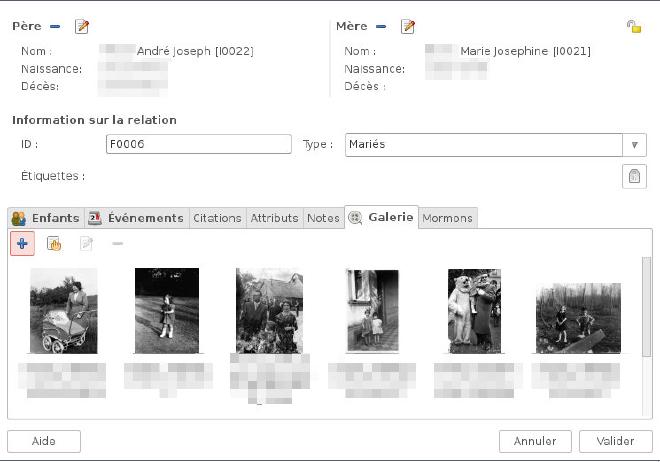This screenshot has height=462, width=660.
Task: Expand the relation Type dropdown arrow
Action: [x=634, y=145]
